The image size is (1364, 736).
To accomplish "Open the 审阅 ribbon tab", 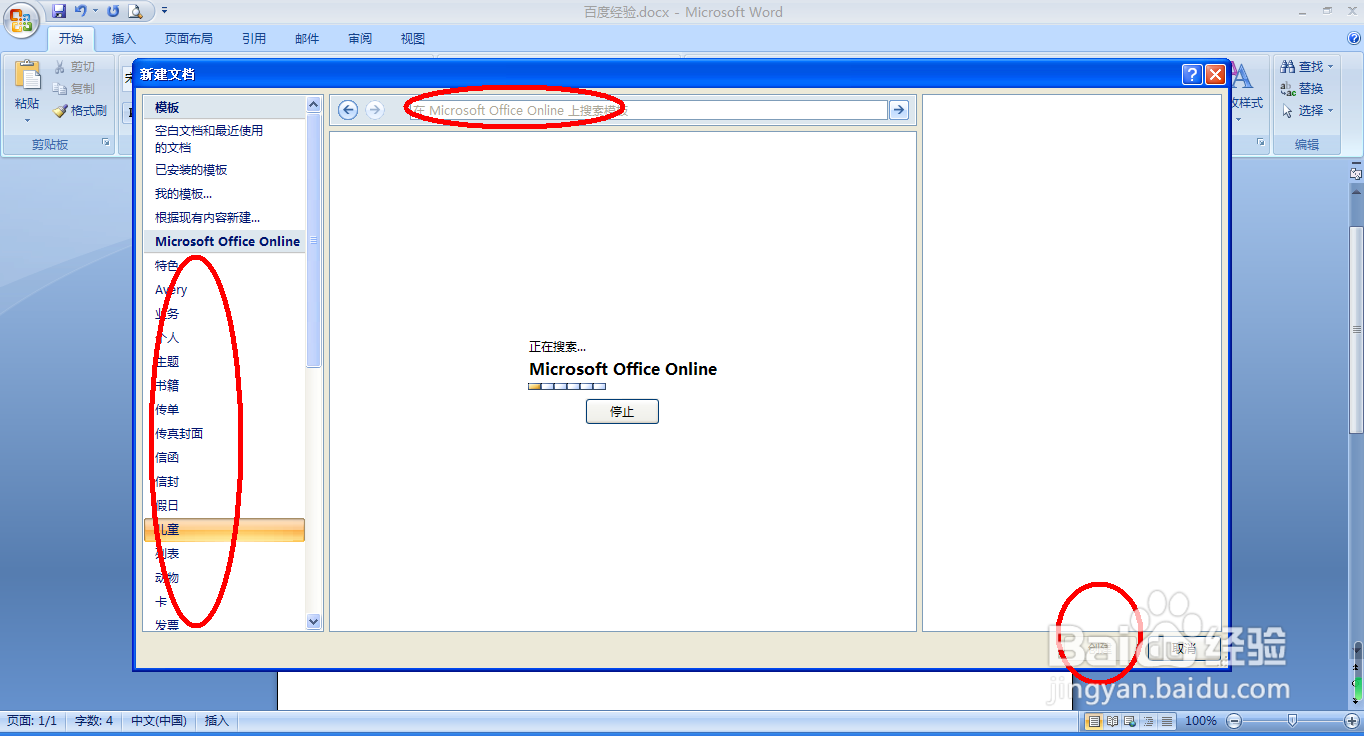I will (360, 39).
